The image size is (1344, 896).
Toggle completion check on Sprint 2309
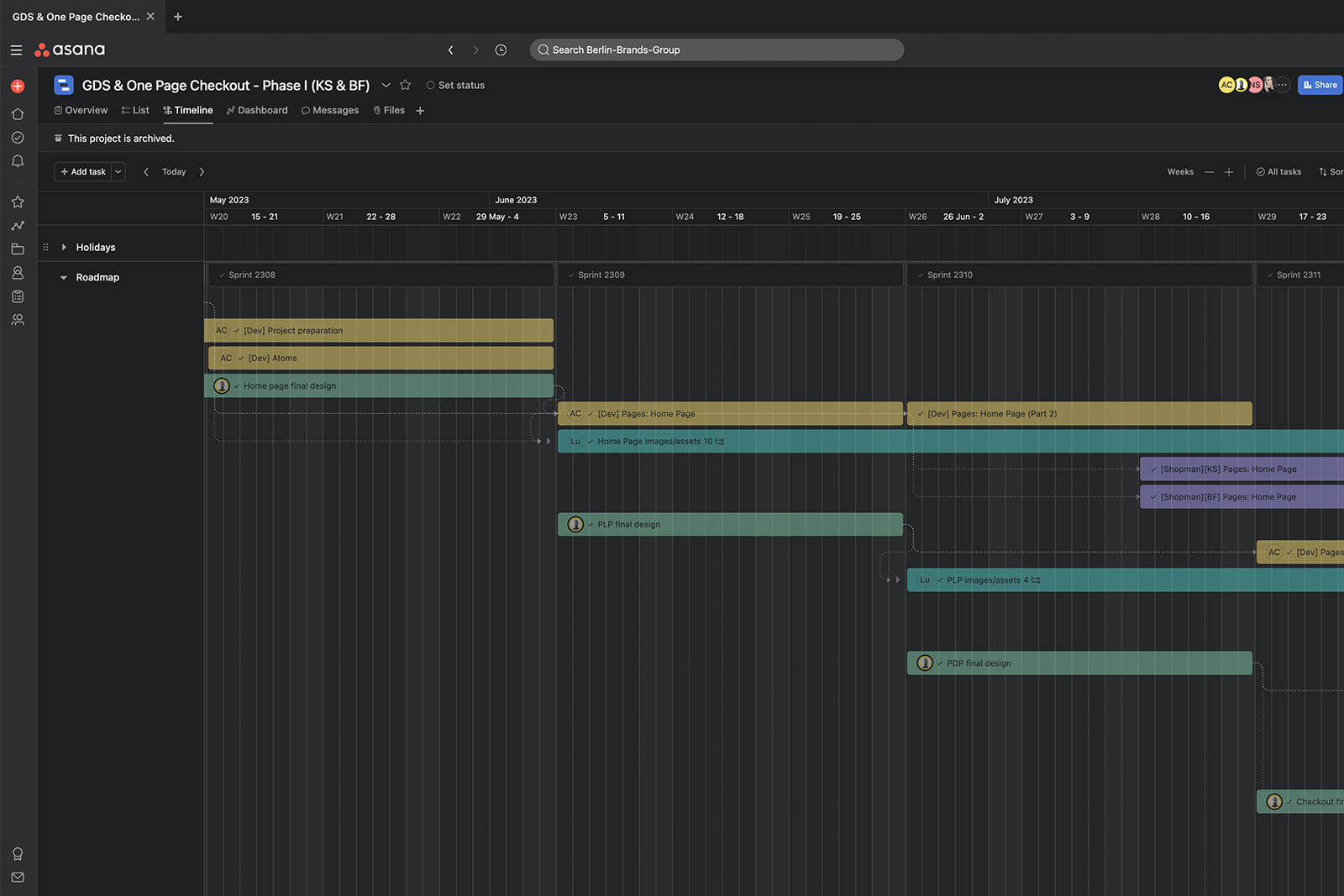pyautogui.click(x=571, y=275)
